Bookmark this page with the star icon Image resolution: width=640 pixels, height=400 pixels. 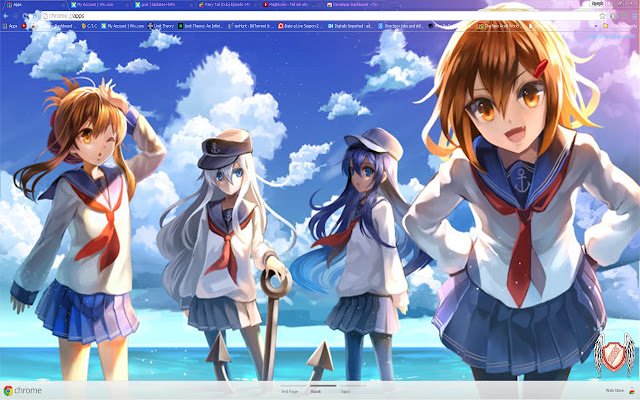click(x=602, y=16)
